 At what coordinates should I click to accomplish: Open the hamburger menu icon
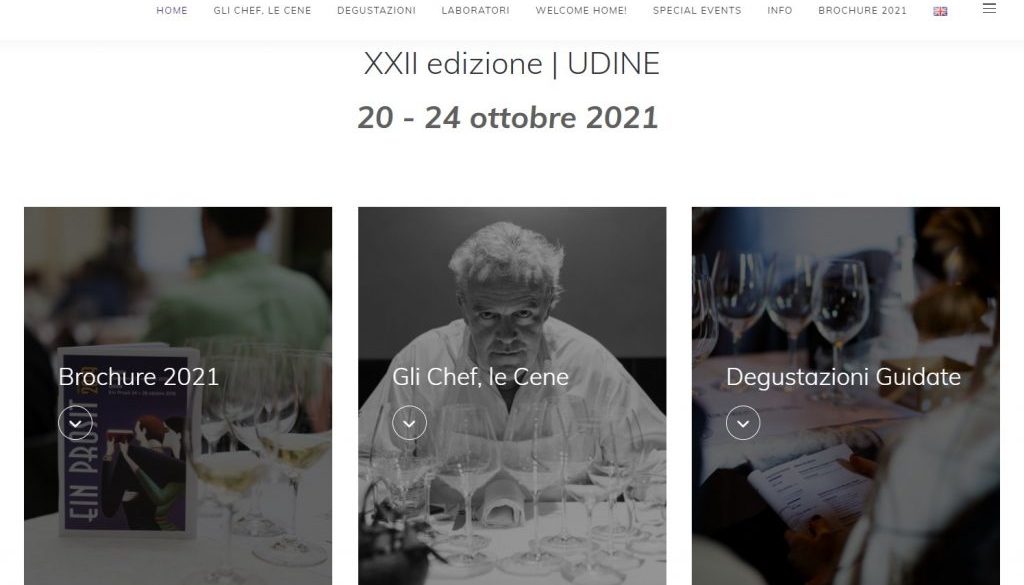pyautogui.click(x=989, y=8)
